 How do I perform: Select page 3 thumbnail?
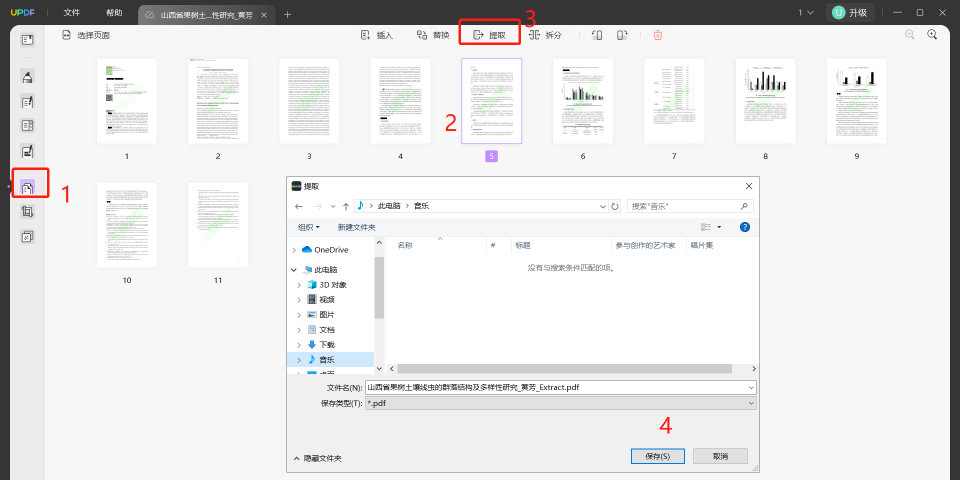tap(309, 101)
